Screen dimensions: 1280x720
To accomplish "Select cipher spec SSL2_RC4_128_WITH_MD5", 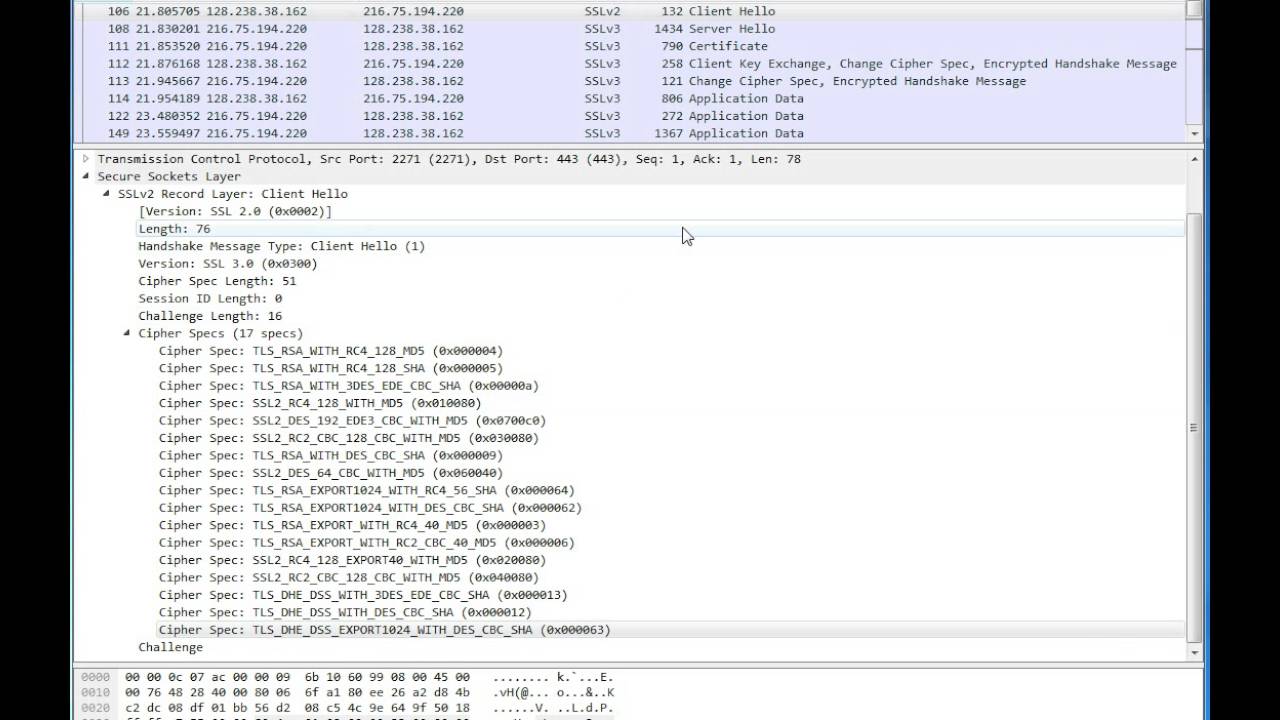I will pyautogui.click(x=320, y=403).
